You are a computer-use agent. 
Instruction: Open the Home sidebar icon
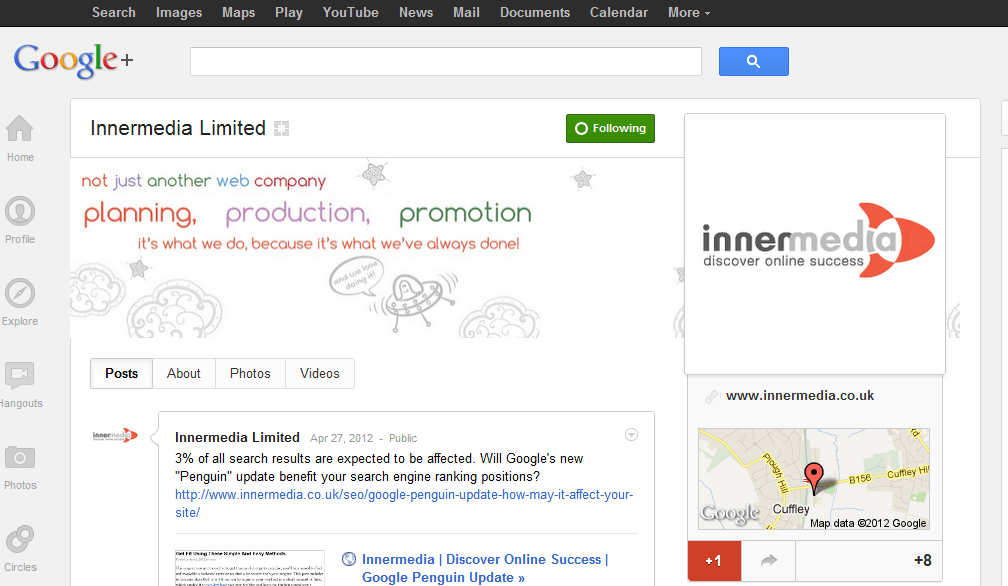click(20, 129)
